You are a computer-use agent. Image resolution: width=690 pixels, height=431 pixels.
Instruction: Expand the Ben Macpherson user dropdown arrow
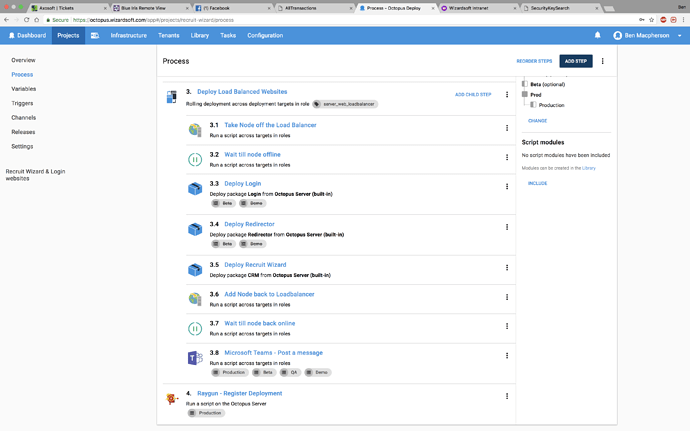click(x=679, y=36)
